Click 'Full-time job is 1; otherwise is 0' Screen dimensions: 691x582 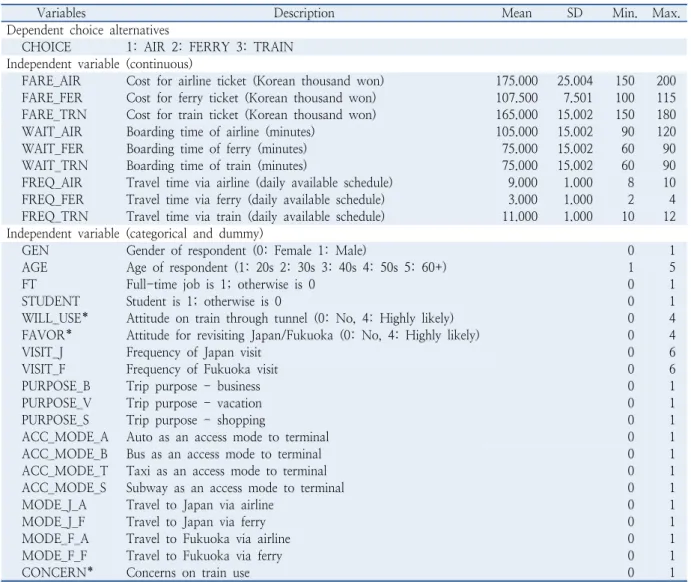point(221,285)
